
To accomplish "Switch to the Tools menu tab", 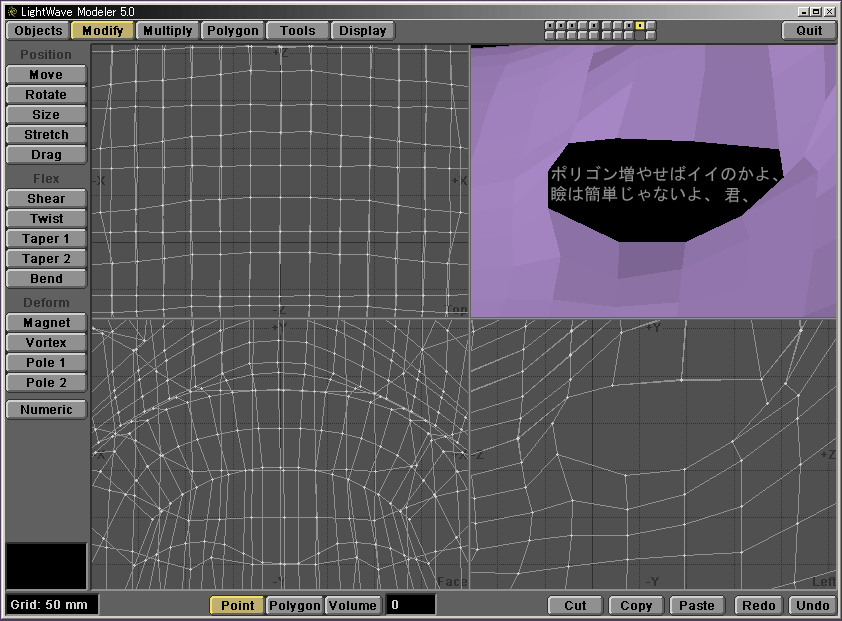I will (x=297, y=30).
